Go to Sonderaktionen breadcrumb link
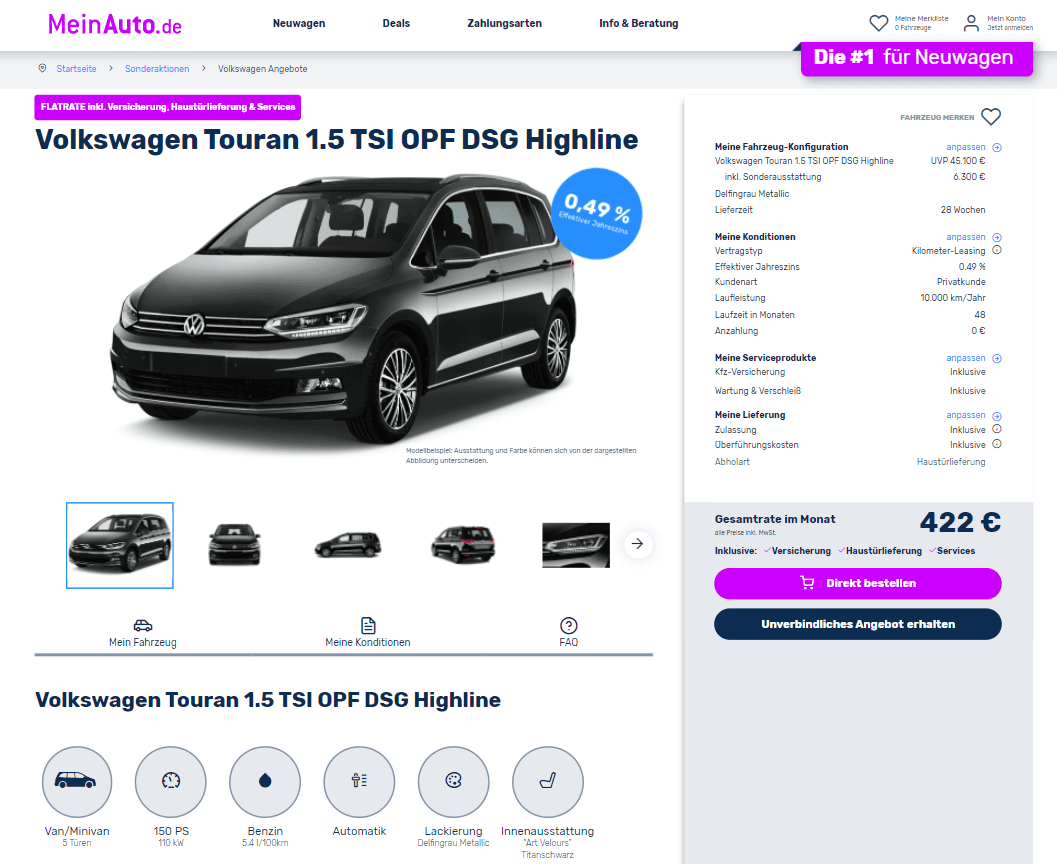1057x864 pixels. 157,69
